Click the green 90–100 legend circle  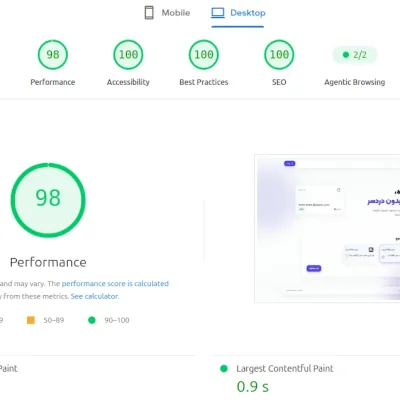tap(92, 320)
